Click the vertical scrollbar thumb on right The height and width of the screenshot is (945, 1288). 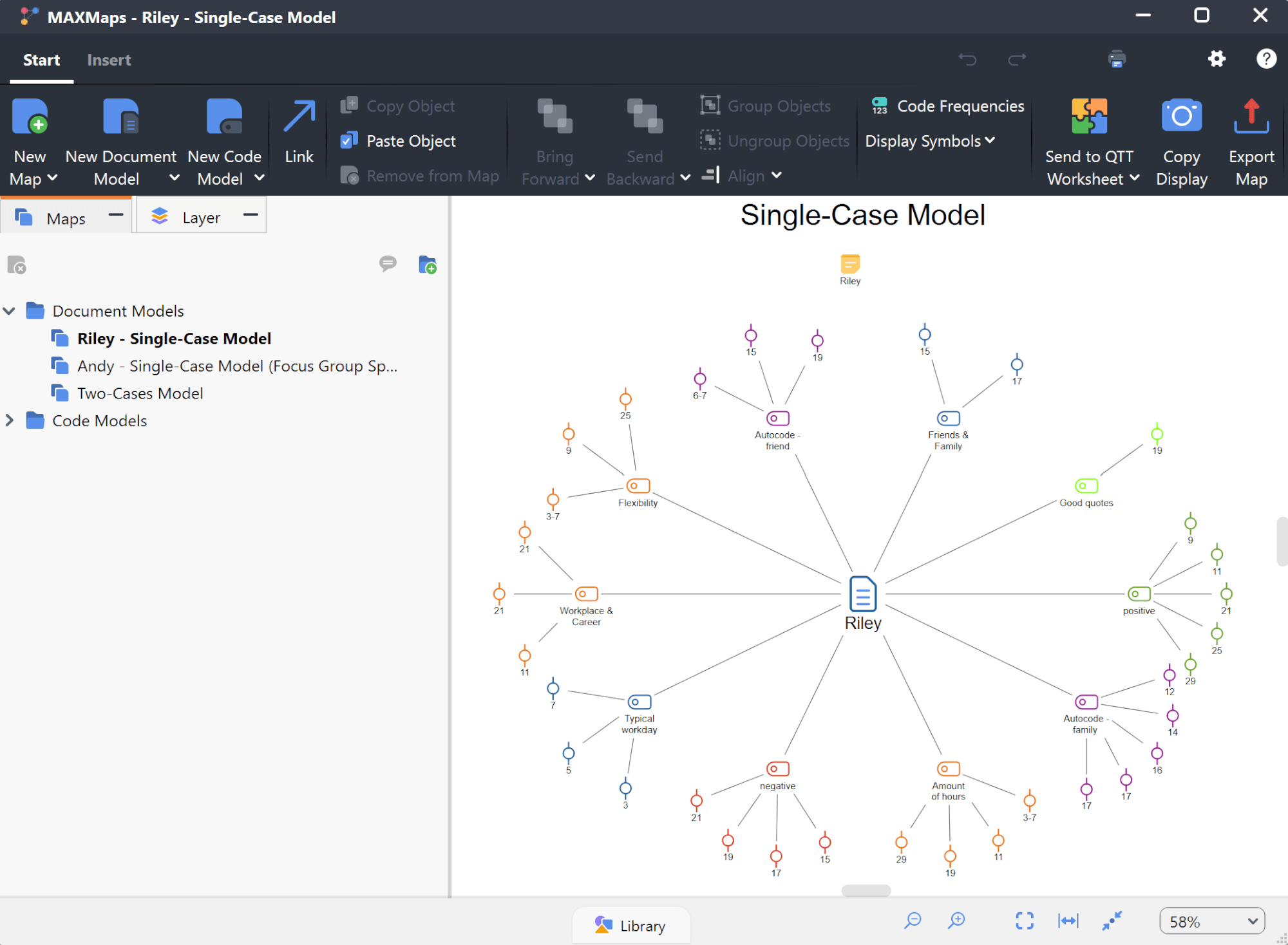(x=1282, y=541)
